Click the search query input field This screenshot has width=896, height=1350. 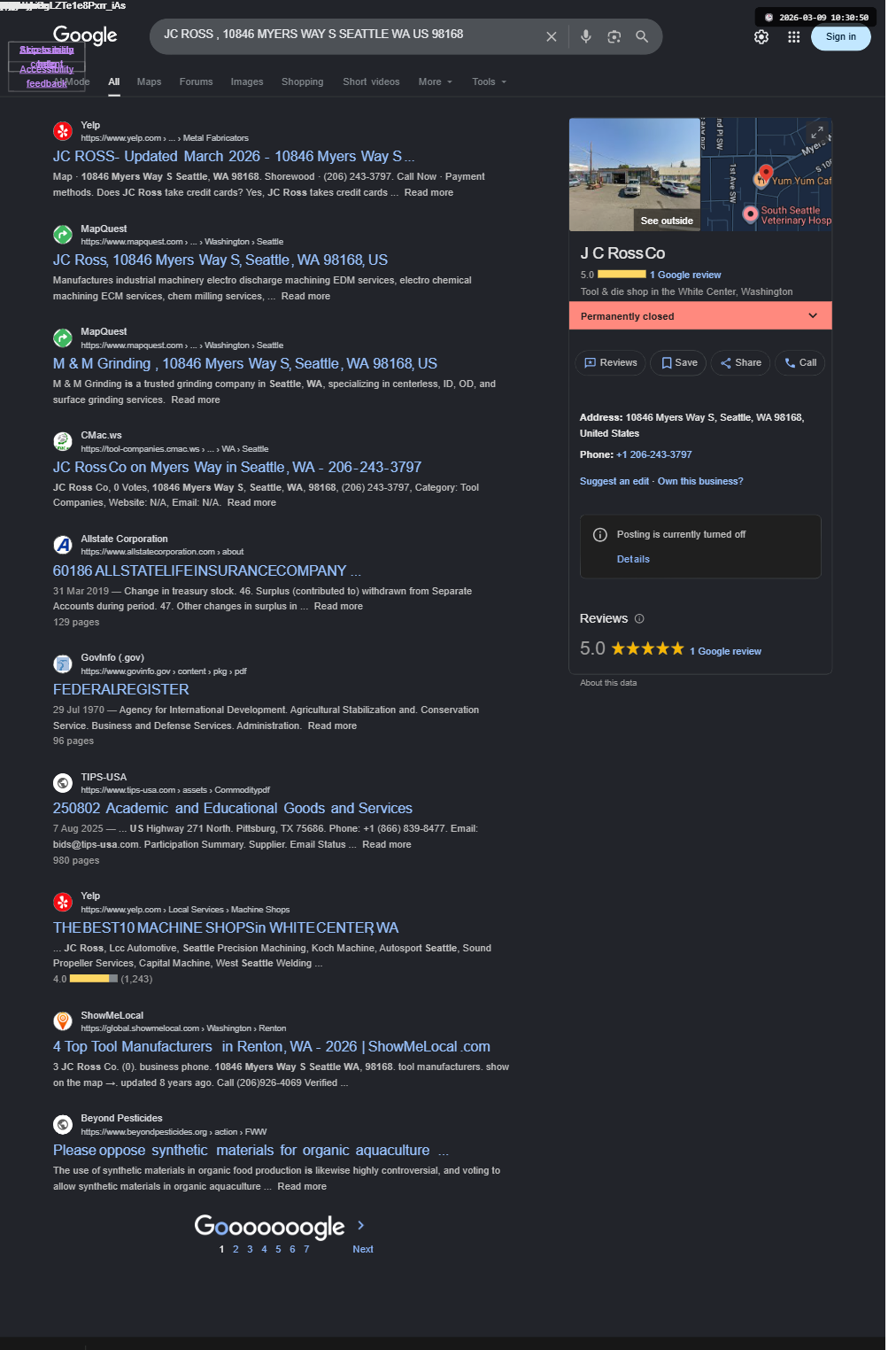[350, 35]
